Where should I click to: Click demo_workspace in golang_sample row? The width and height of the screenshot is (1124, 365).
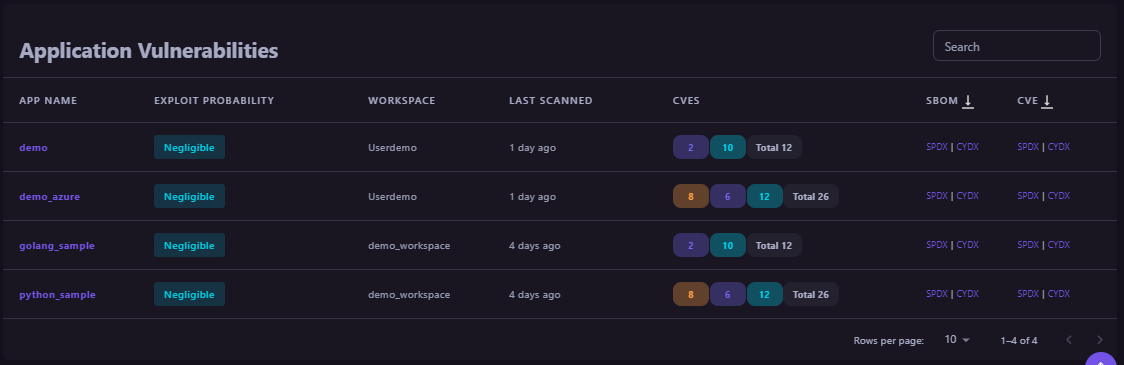[x=409, y=246]
